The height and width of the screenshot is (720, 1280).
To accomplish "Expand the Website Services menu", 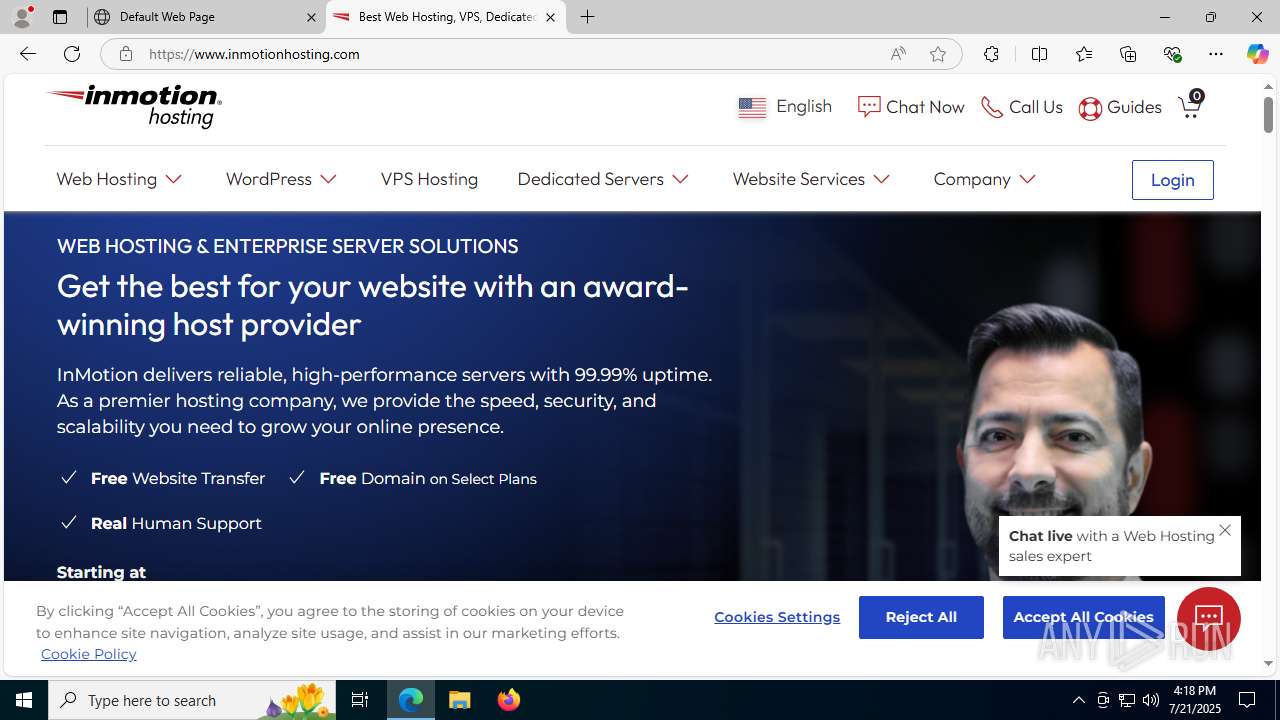I will coord(811,179).
